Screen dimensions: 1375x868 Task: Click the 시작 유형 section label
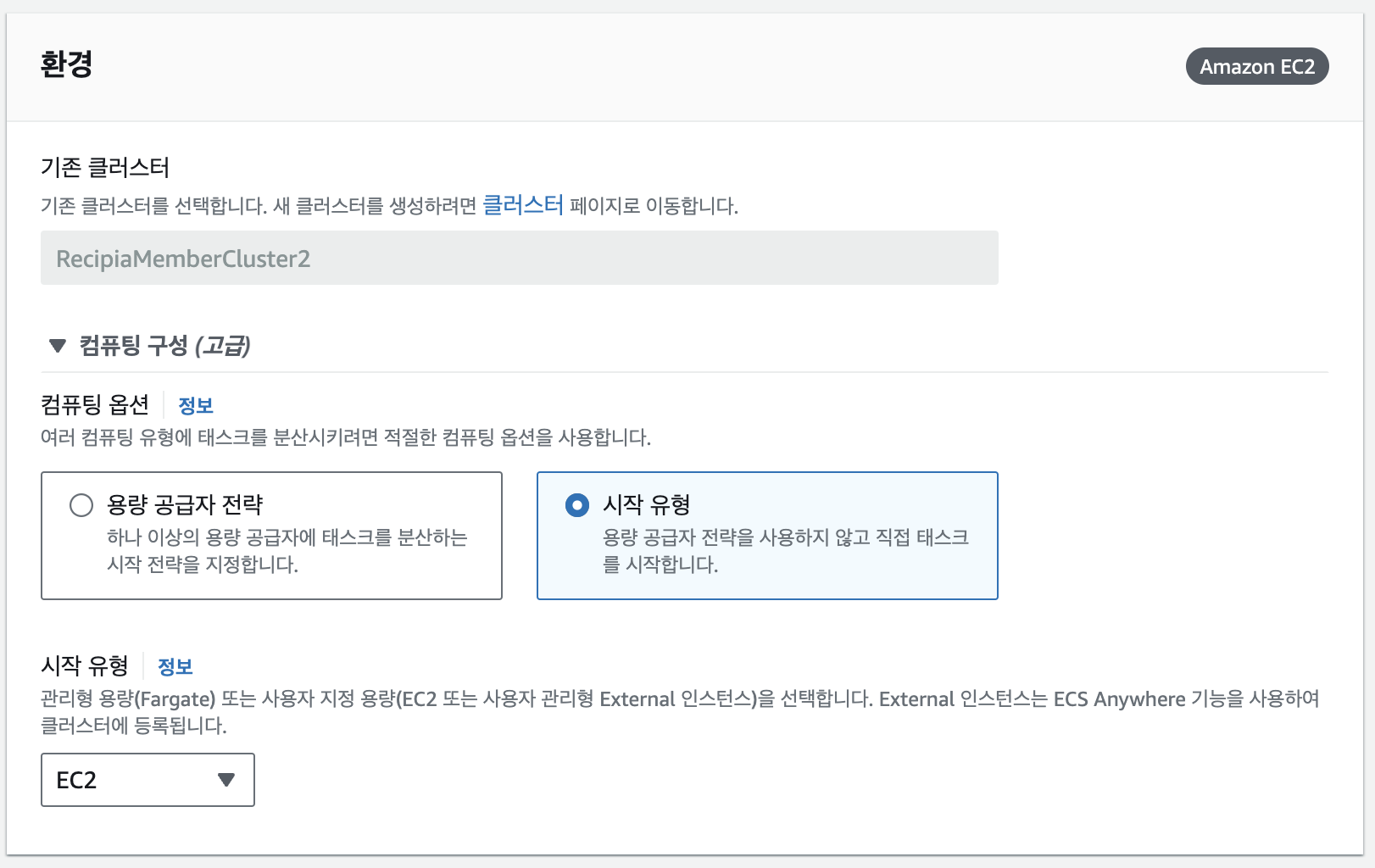(86, 667)
